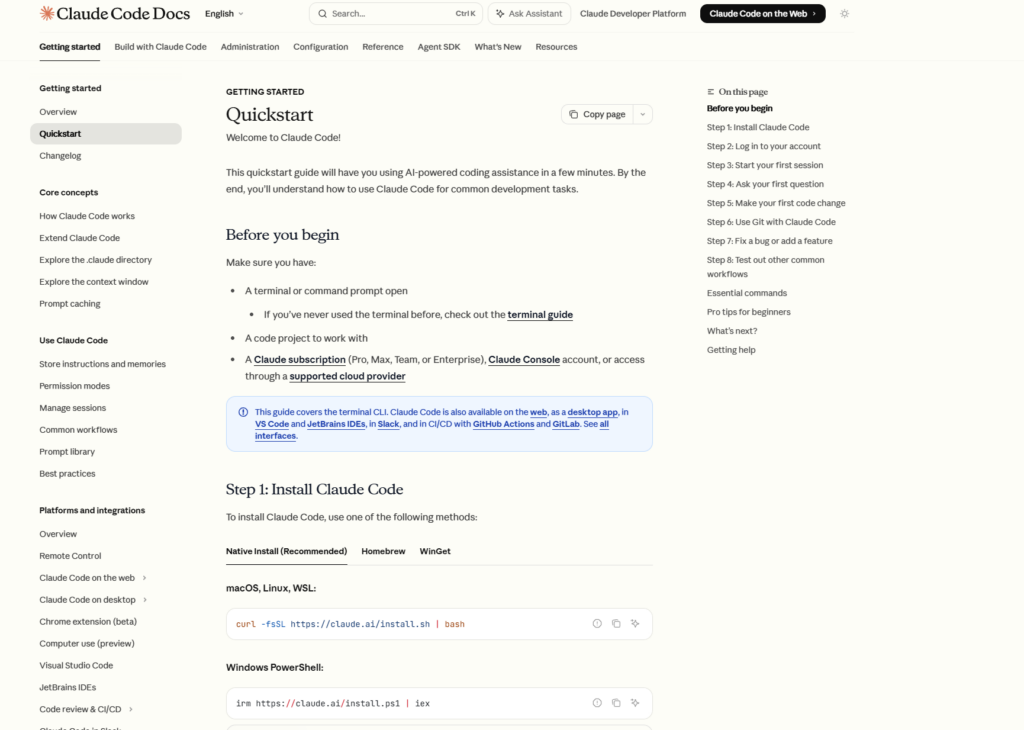Ask AI about the PowerShell command sparkle icon
The height and width of the screenshot is (730, 1024).
635,703
